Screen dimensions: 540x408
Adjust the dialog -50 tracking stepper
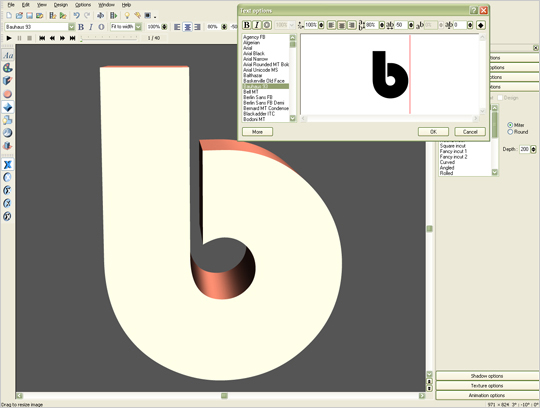tap(411, 25)
